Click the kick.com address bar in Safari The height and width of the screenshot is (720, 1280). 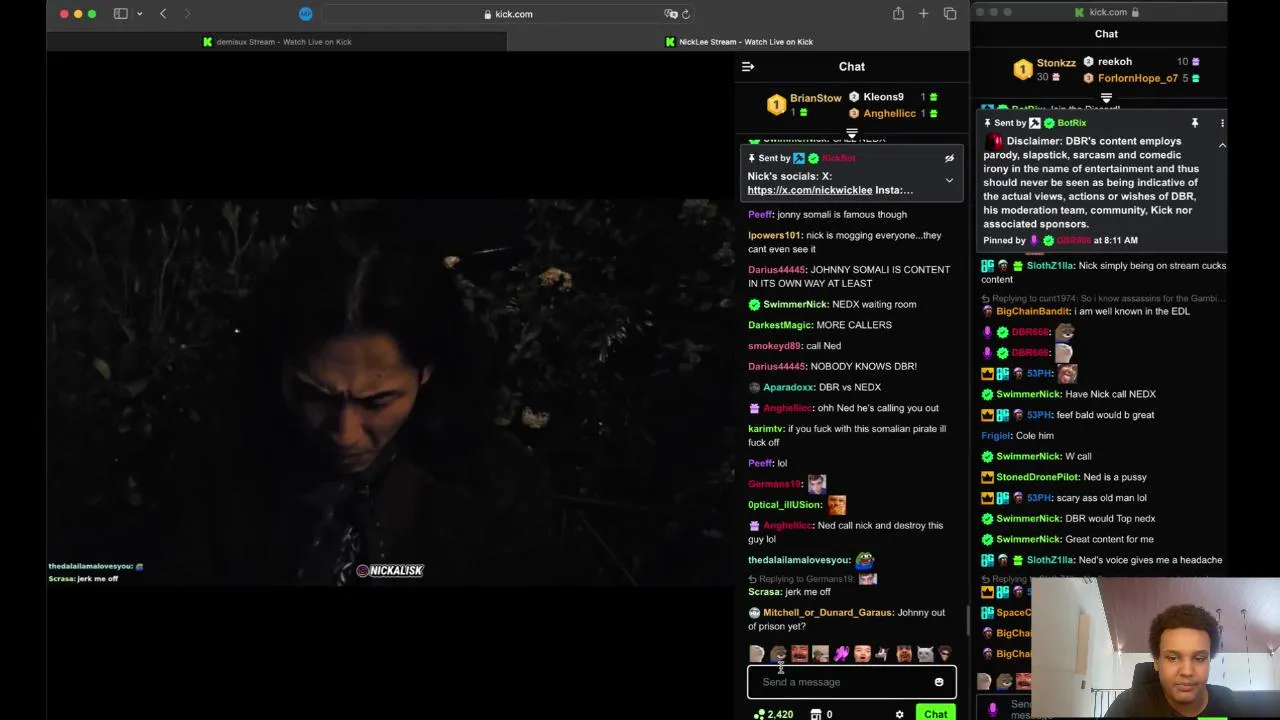[x=508, y=14]
